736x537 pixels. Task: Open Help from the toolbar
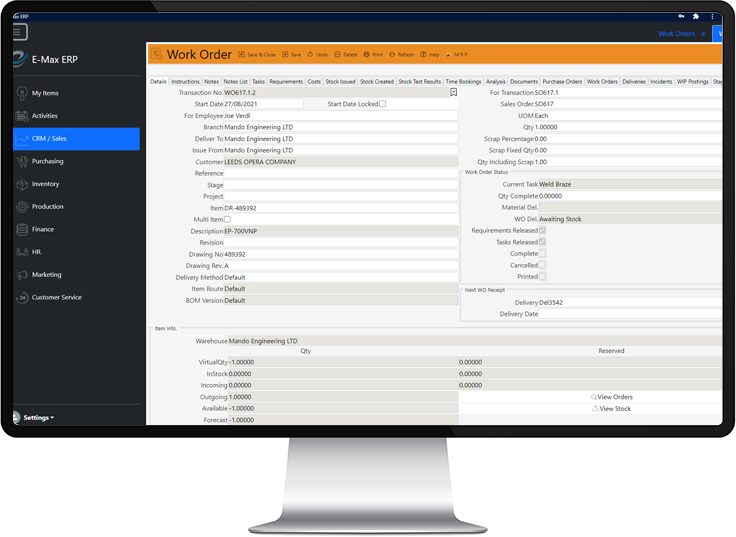(x=430, y=55)
